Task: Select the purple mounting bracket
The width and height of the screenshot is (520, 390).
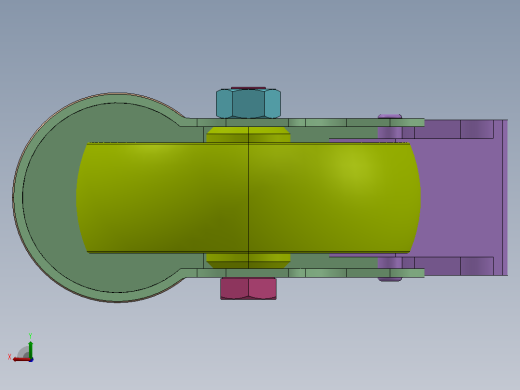Action: pos(462,197)
